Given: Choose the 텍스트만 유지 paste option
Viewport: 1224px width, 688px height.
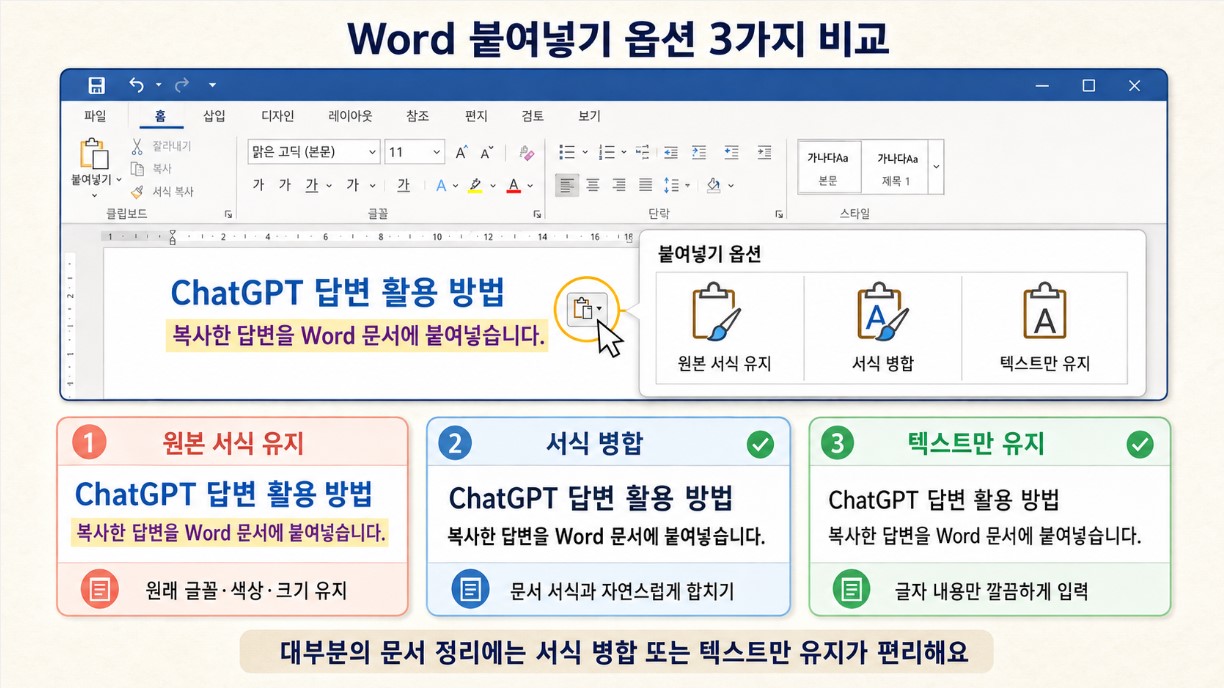Looking at the screenshot, I should tap(1044, 327).
